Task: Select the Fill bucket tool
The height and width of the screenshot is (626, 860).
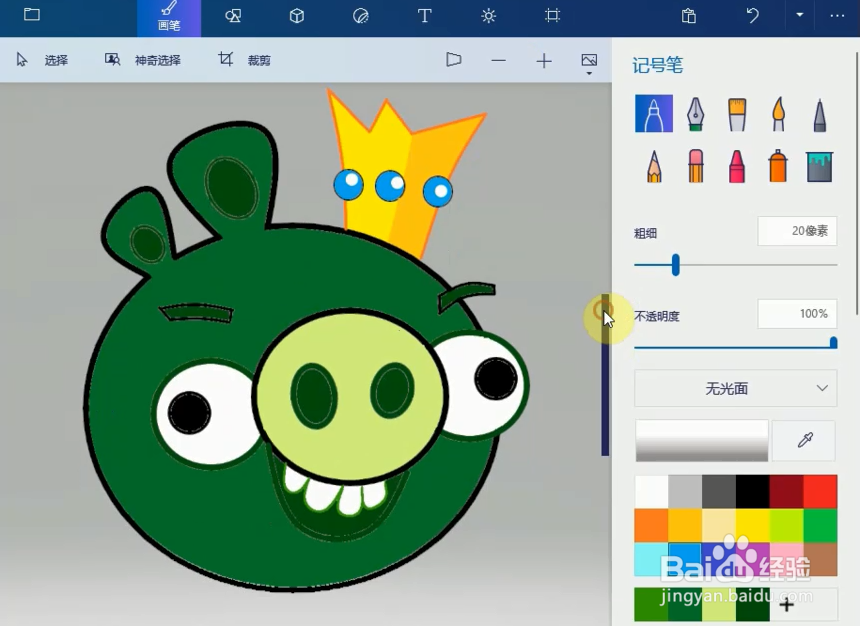Action: [x=819, y=167]
